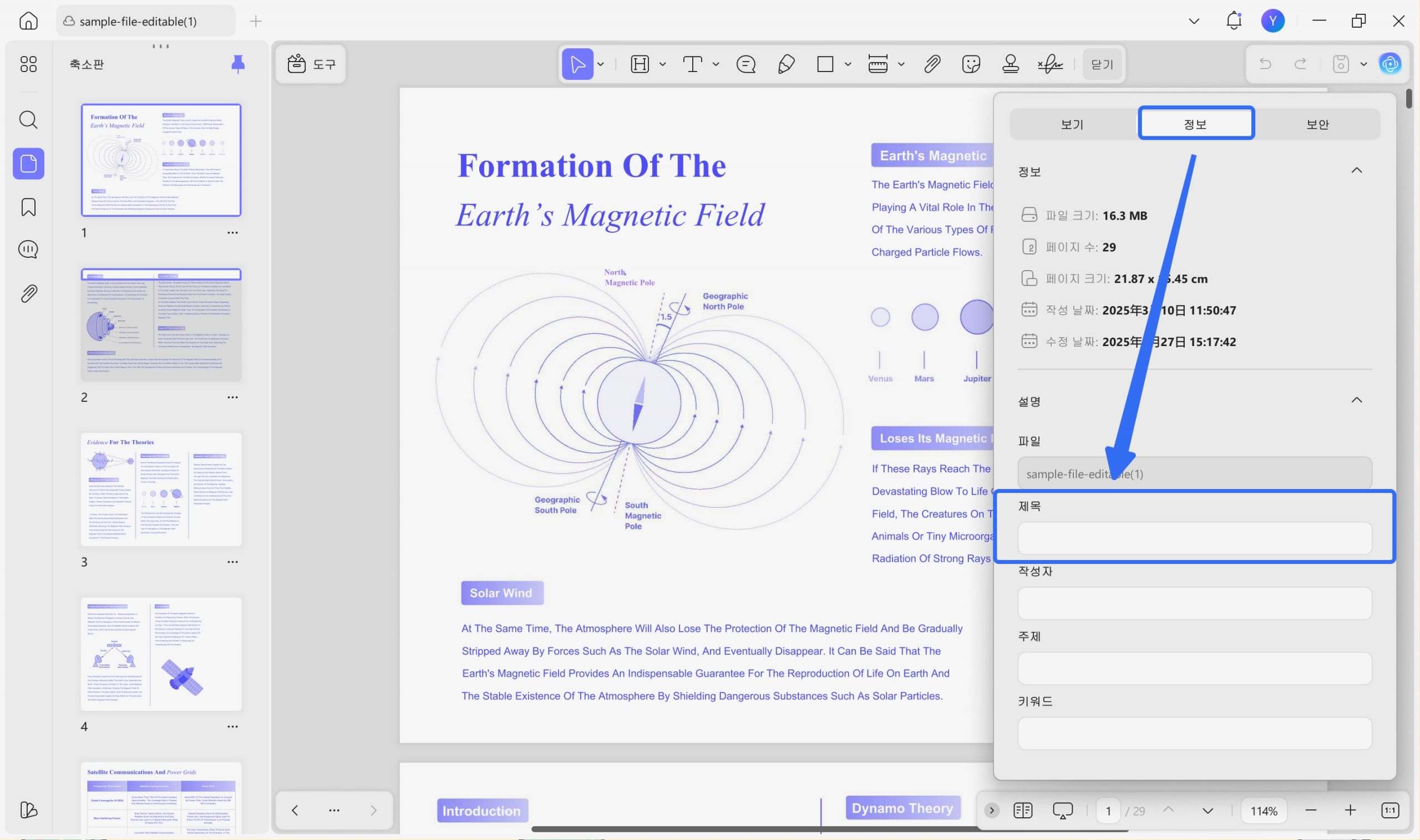Click the 키워드 input field
Screen dimensions: 1420x840
coord(1195,733)
